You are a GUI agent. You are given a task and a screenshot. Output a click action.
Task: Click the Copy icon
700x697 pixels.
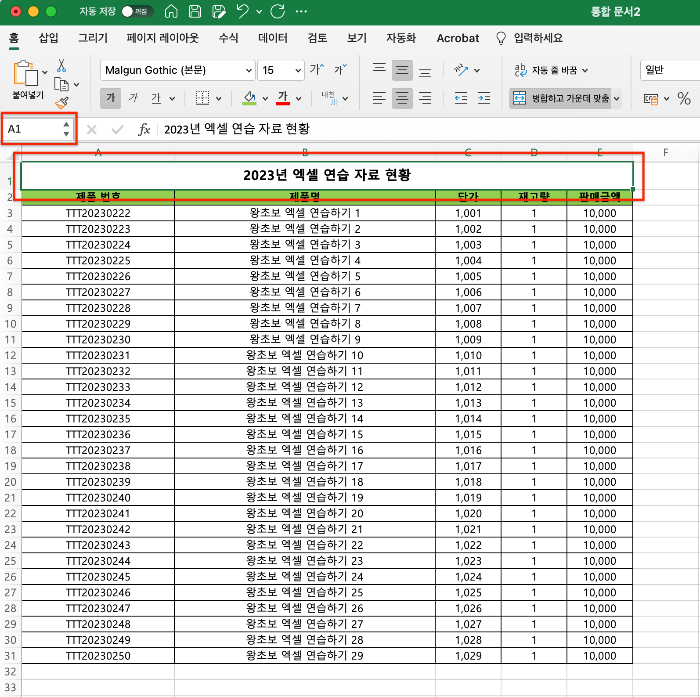61,84
